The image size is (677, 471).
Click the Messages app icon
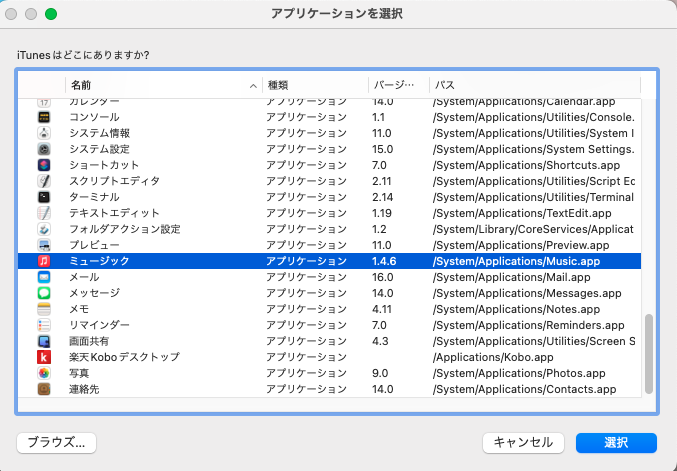click(44, 293)
